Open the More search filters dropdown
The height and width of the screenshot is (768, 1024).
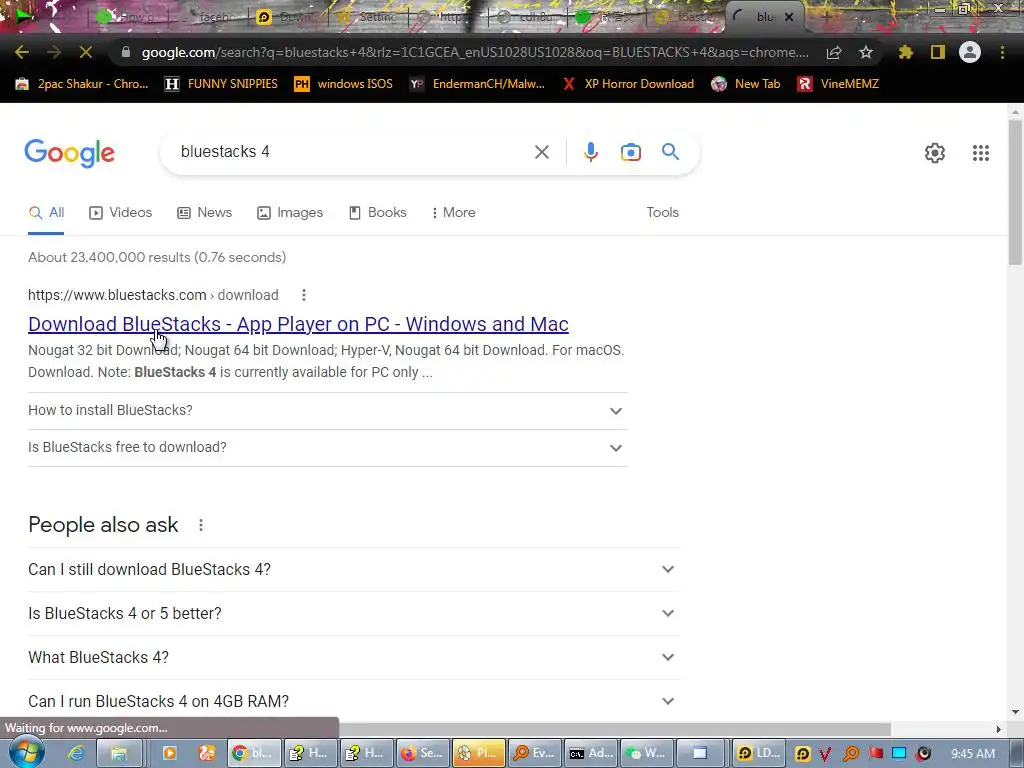tap(453, 213)
